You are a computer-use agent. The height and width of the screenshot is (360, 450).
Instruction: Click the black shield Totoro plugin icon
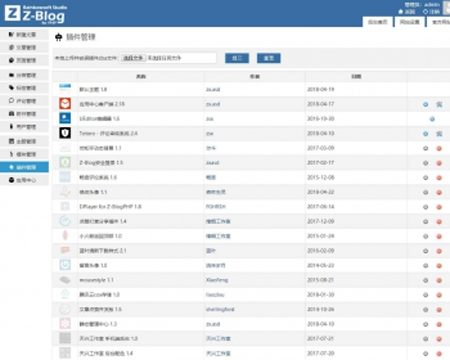(x=65, y=133)
